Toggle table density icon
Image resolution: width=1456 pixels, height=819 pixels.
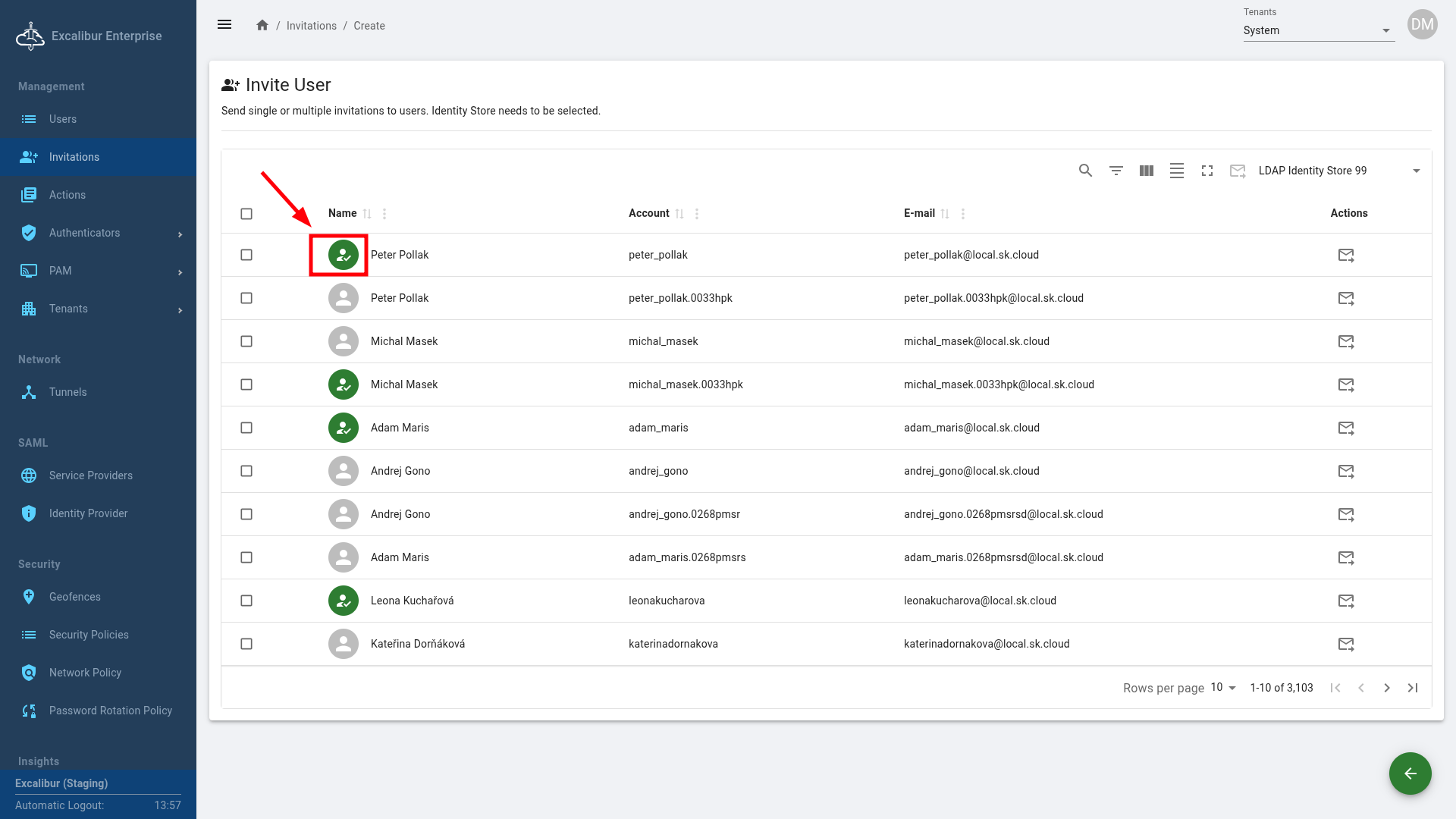pyautogui.click(x=1176, y=171)
